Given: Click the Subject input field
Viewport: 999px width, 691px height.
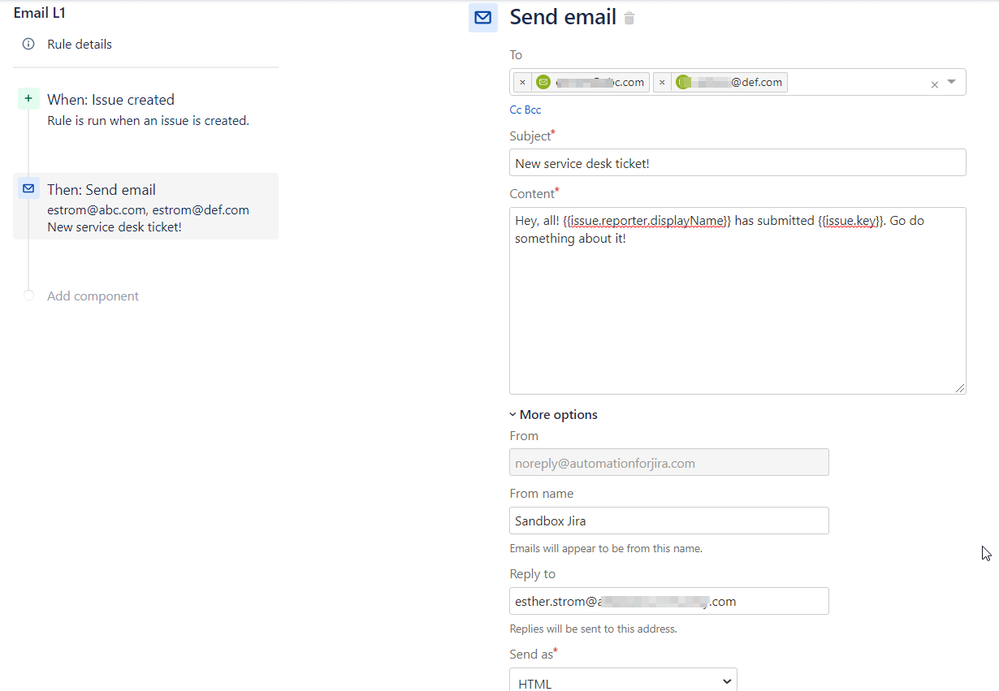Looking at the screenshot, I should coord(738,162).
